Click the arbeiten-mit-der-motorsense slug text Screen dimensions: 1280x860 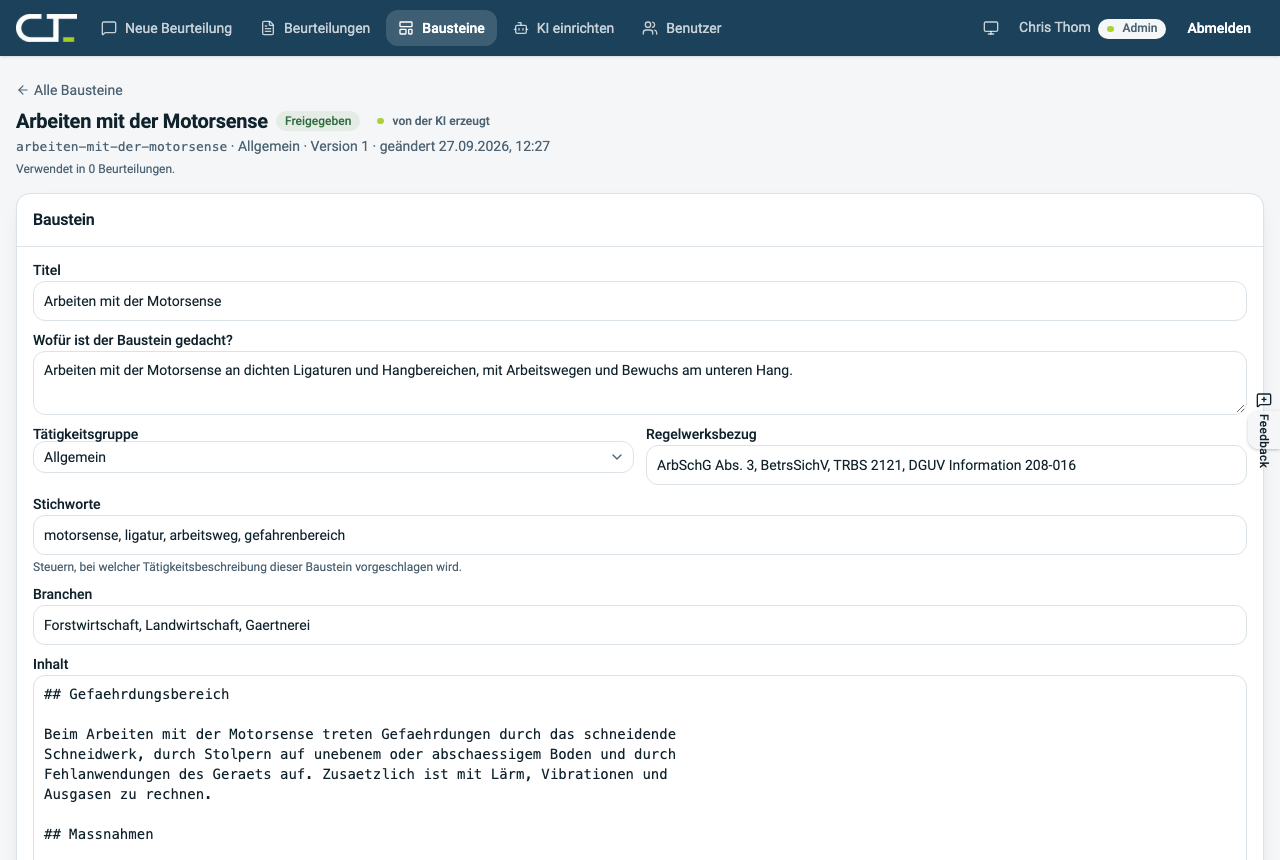[122, 146]
